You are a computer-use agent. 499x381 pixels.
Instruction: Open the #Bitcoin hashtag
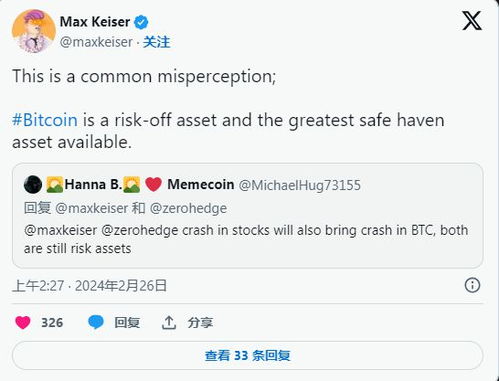point(45,120)
